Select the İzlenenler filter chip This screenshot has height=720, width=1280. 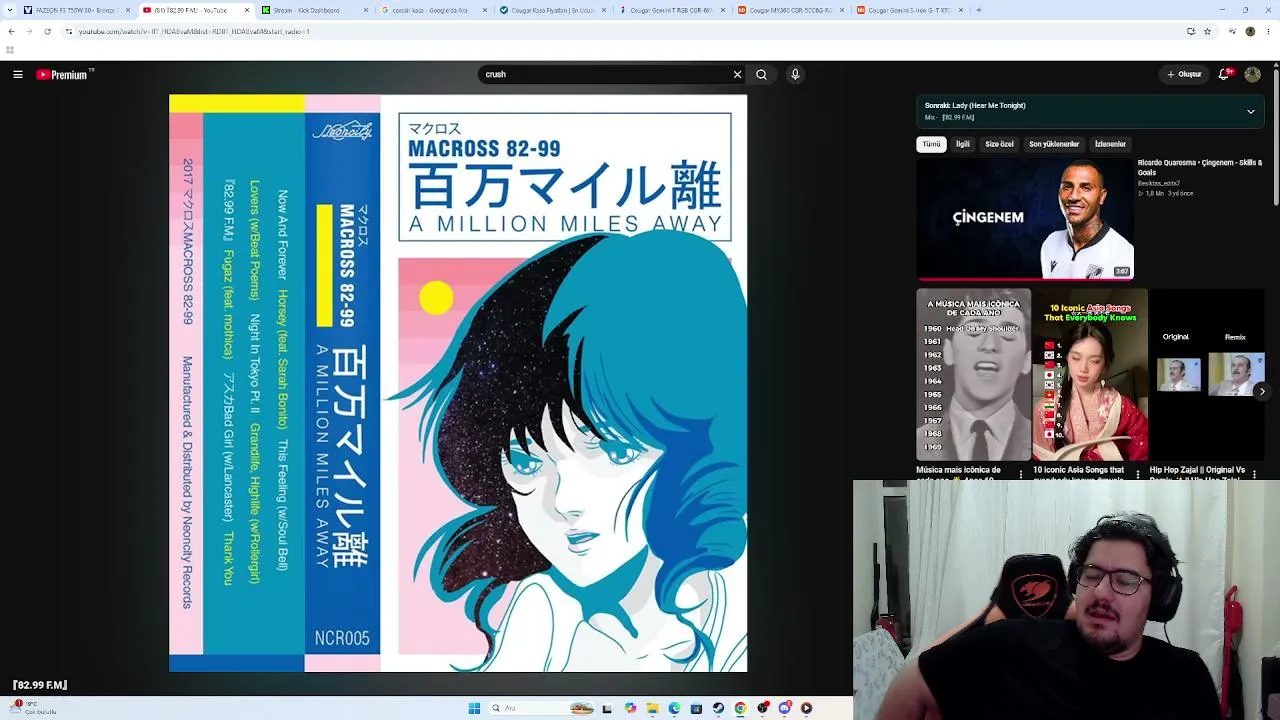1110,144
